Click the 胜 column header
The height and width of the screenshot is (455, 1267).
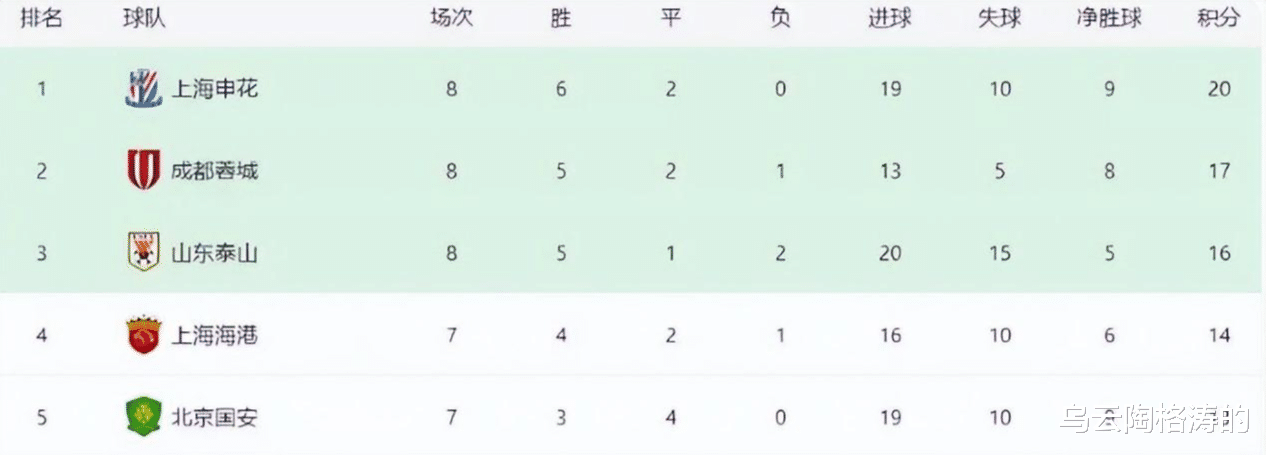pos(561,19)
